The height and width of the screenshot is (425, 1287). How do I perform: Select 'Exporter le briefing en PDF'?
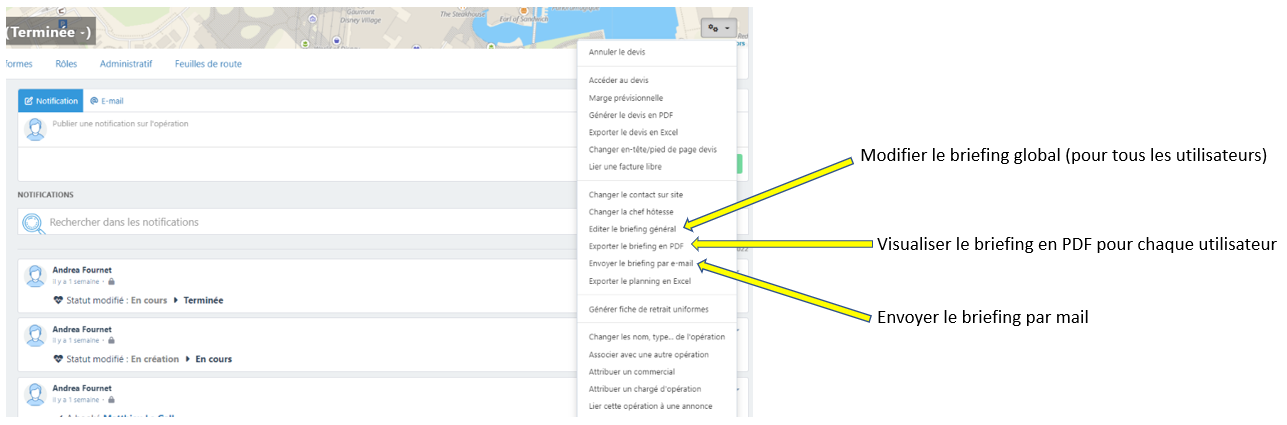coord(636,246)
